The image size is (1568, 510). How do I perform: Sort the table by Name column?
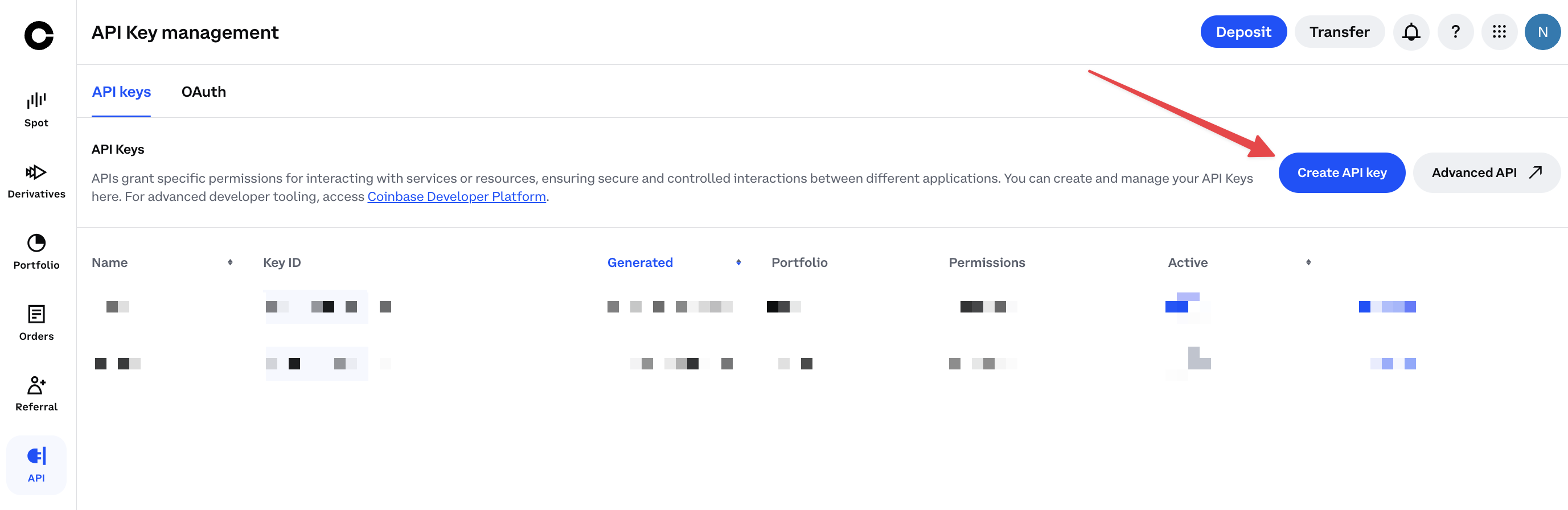[230, 262]
